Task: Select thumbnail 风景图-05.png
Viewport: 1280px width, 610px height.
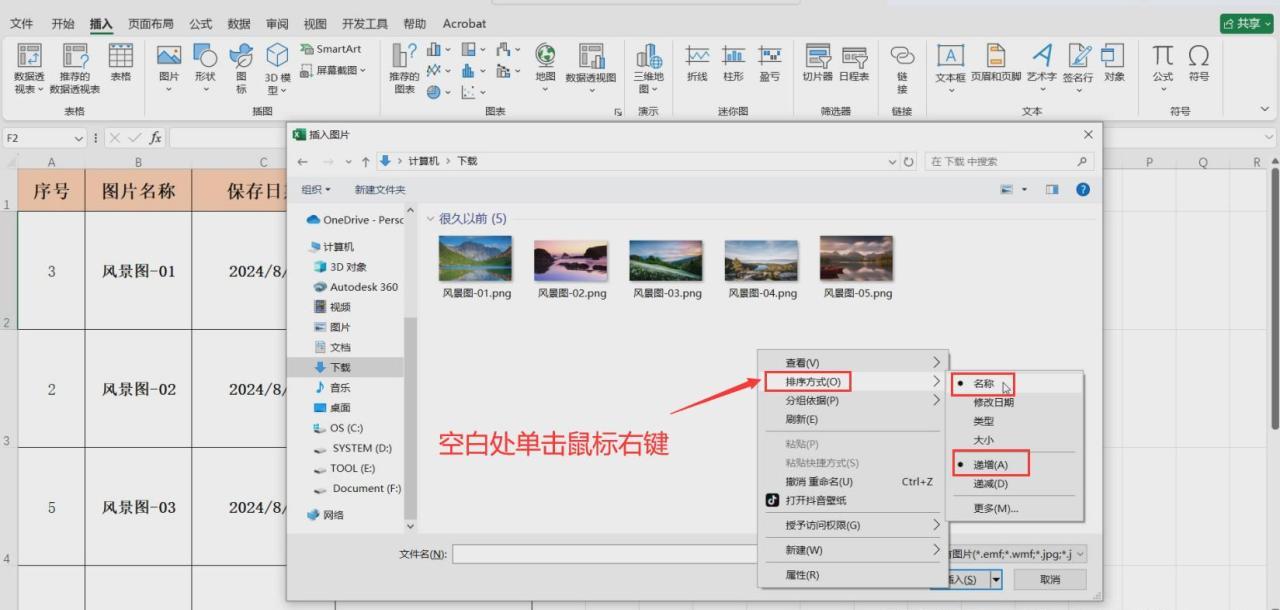Action: pyautogui.click(x=858, y=268)
